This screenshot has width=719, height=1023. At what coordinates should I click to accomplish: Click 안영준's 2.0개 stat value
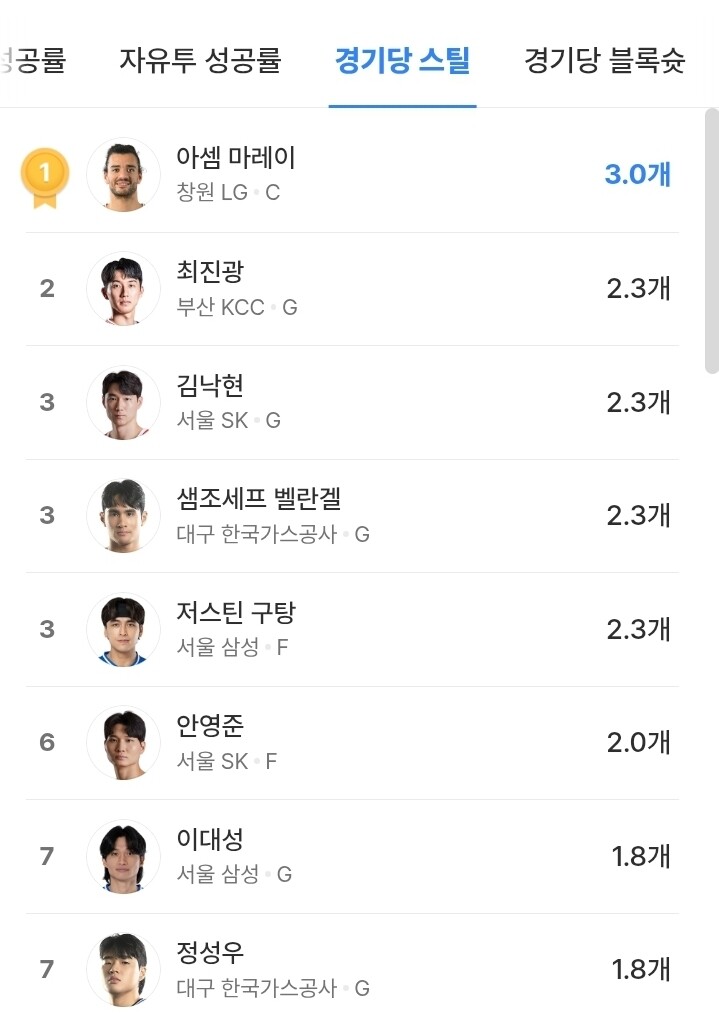click(x=638, y=743)
